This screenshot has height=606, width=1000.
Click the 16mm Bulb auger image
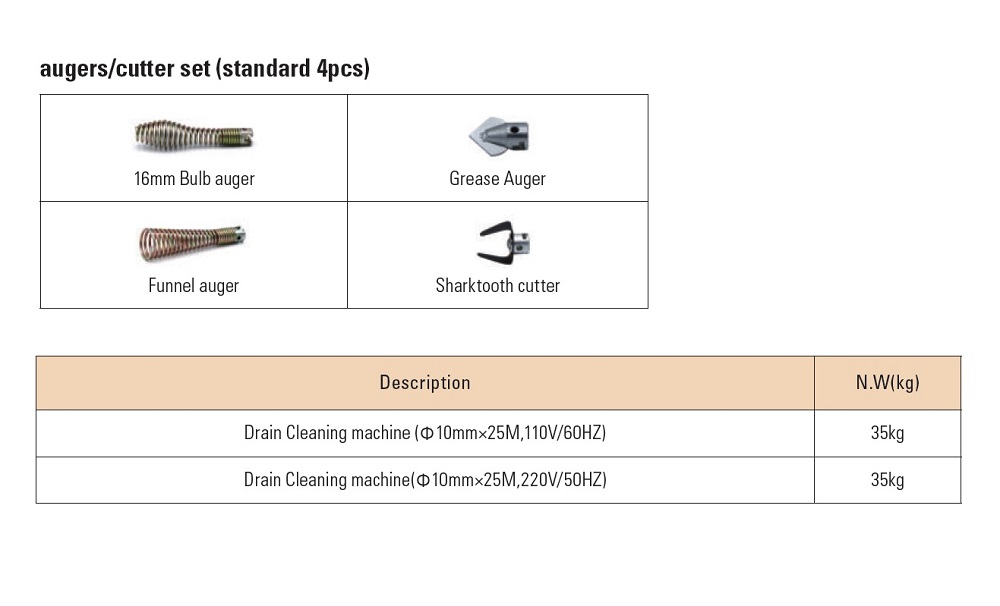[x=194, y=135]
